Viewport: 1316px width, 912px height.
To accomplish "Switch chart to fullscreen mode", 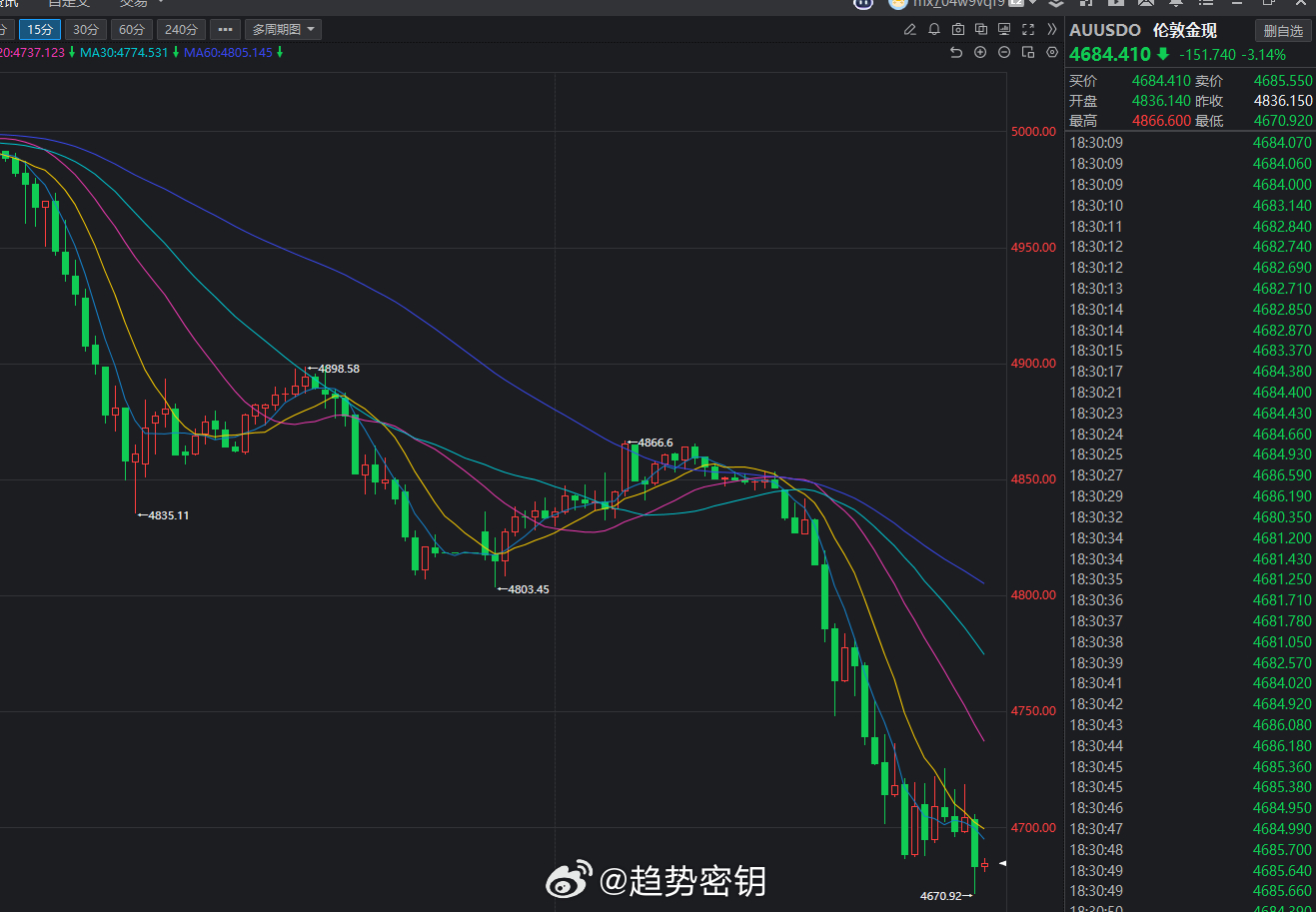I will tap(1028, 30).
